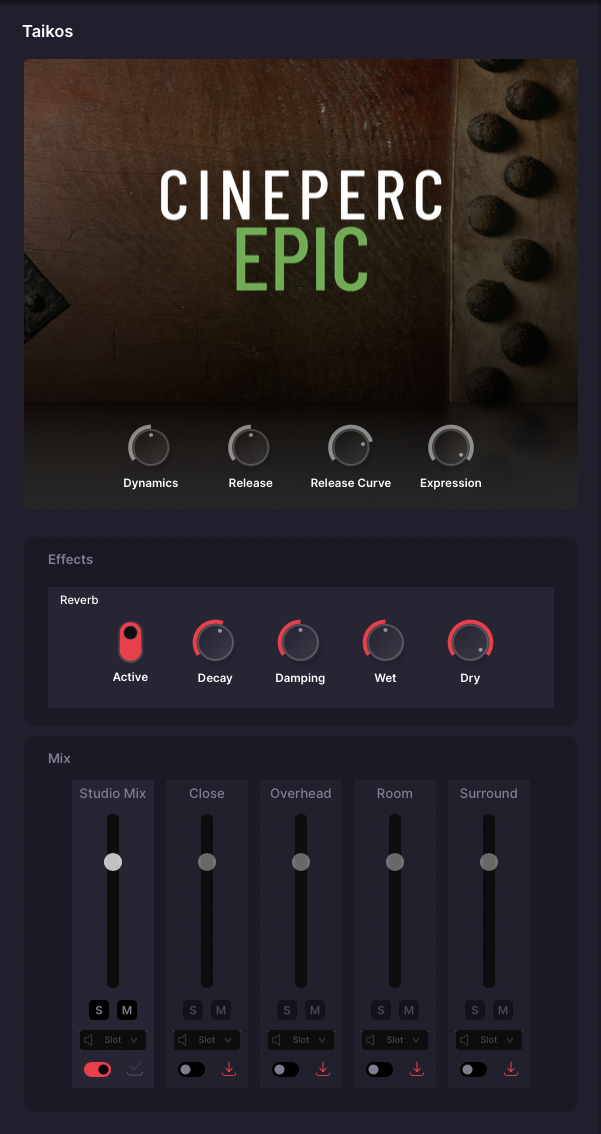Click the Expression knob
Image resolution: width=601 pixels, height=1134 pixels.
[451, 447]
